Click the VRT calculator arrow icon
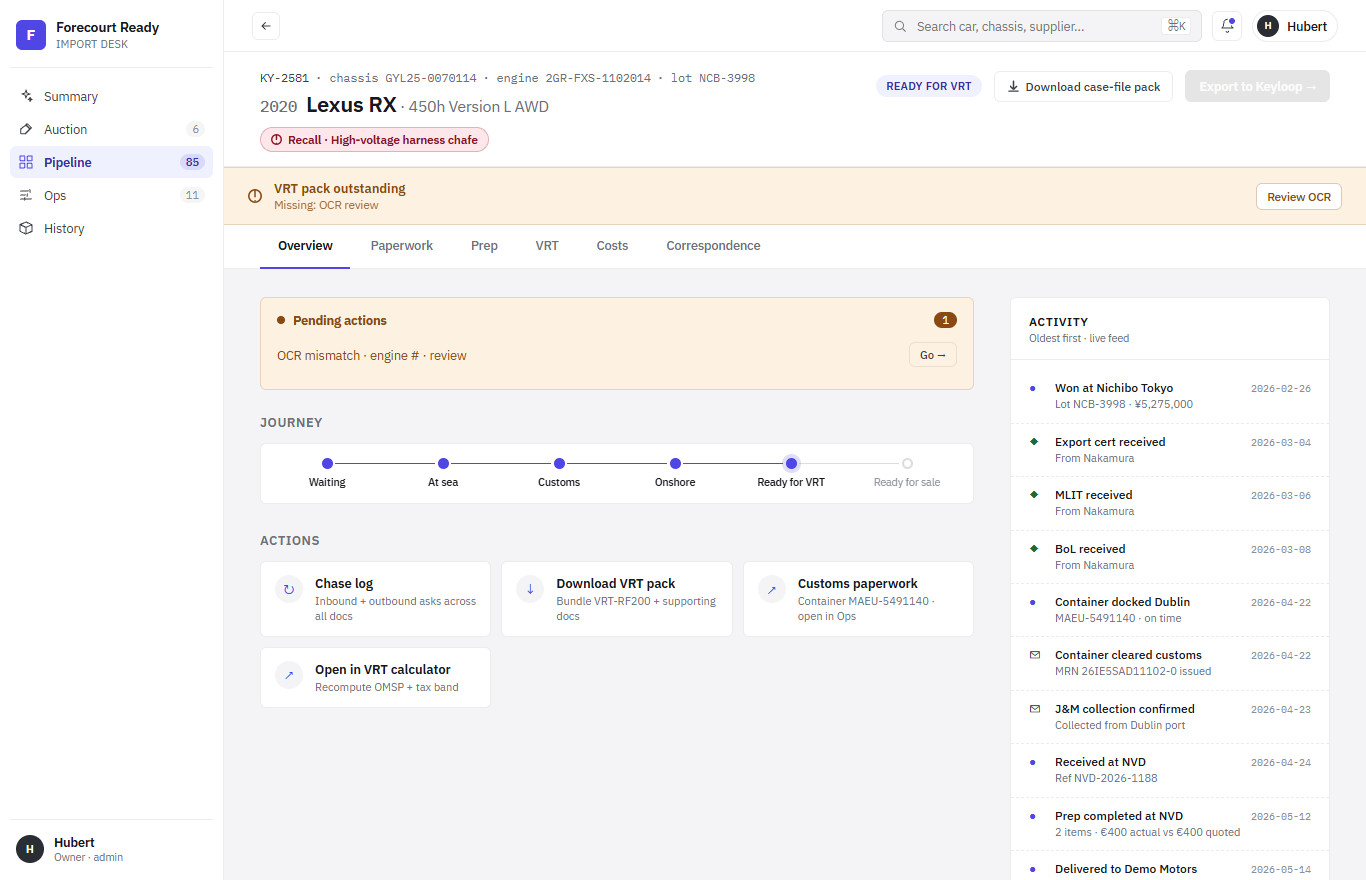Image resolution: width=1366 pixels, height=880 pixels. click(289, 675)
